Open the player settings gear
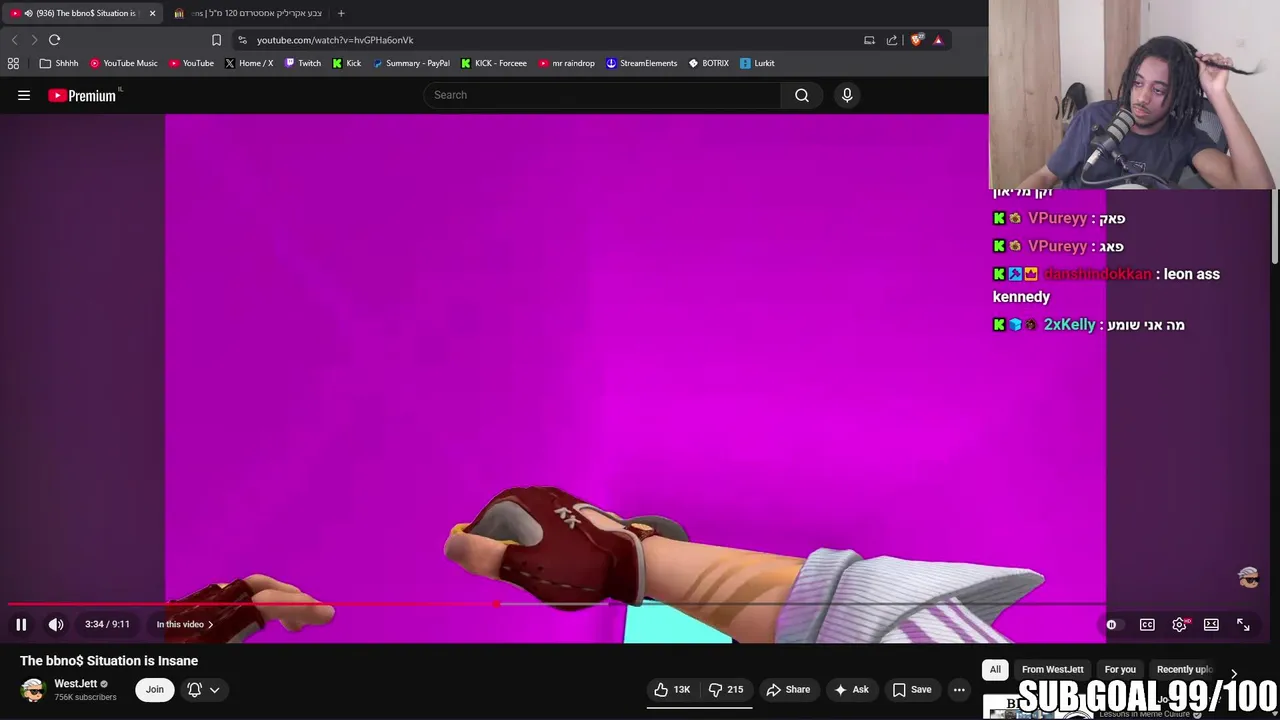 pyautogui.click(x=1180, y=624)
